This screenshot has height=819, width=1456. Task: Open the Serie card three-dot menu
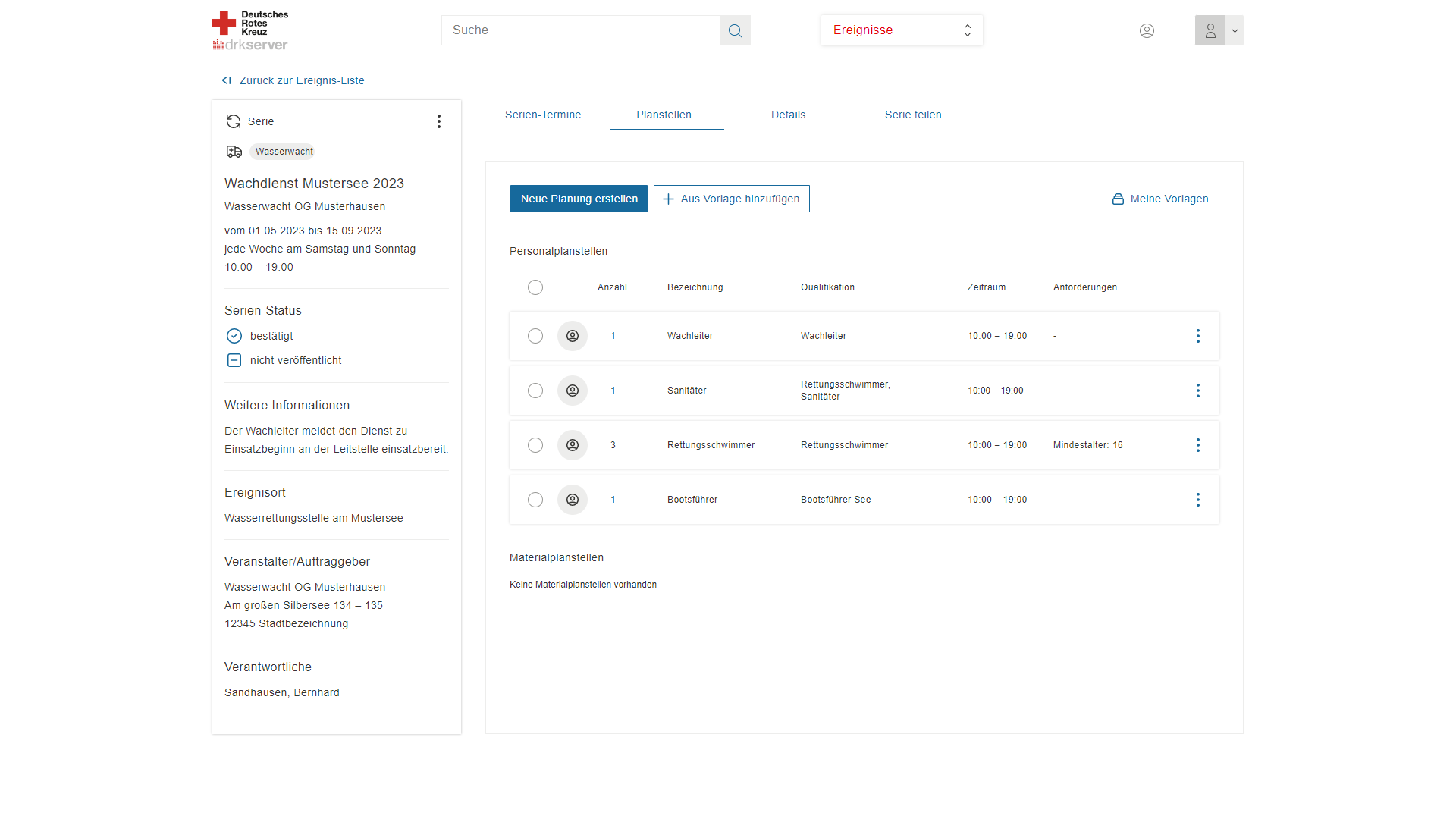(x=438, y=121)
